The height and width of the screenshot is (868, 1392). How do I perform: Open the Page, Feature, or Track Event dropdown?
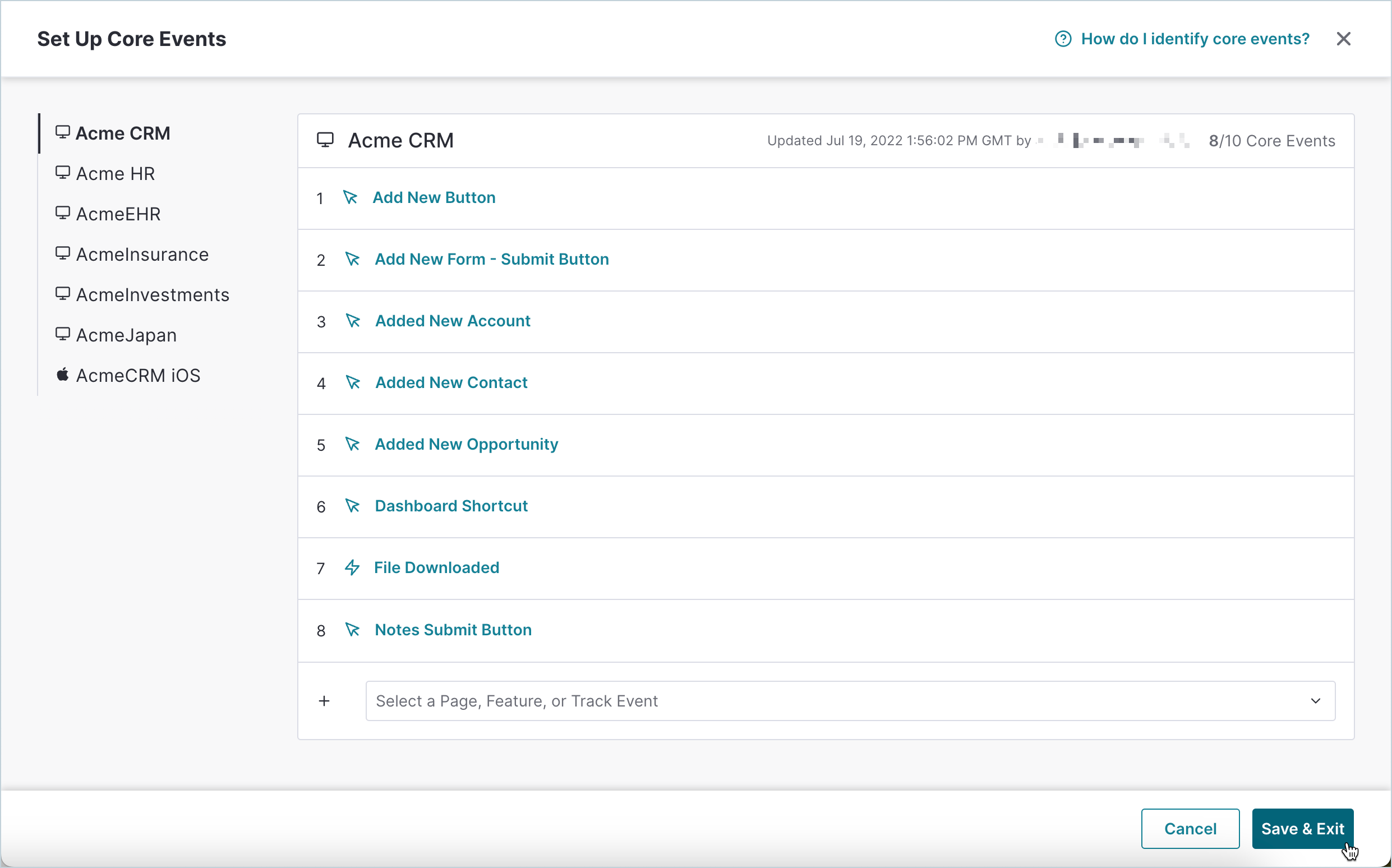850,701
